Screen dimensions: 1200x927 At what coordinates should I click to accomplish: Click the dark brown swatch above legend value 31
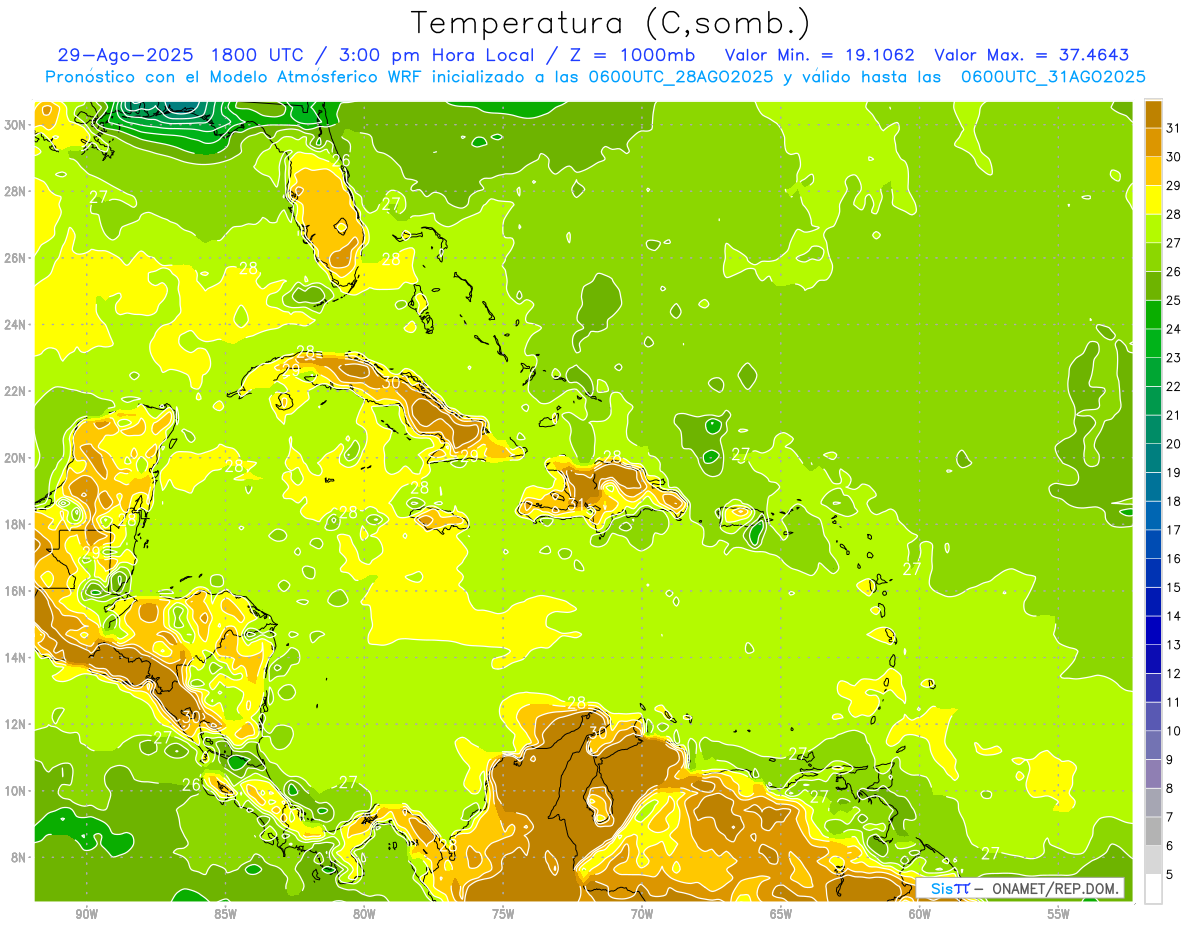click(1153, 113)
